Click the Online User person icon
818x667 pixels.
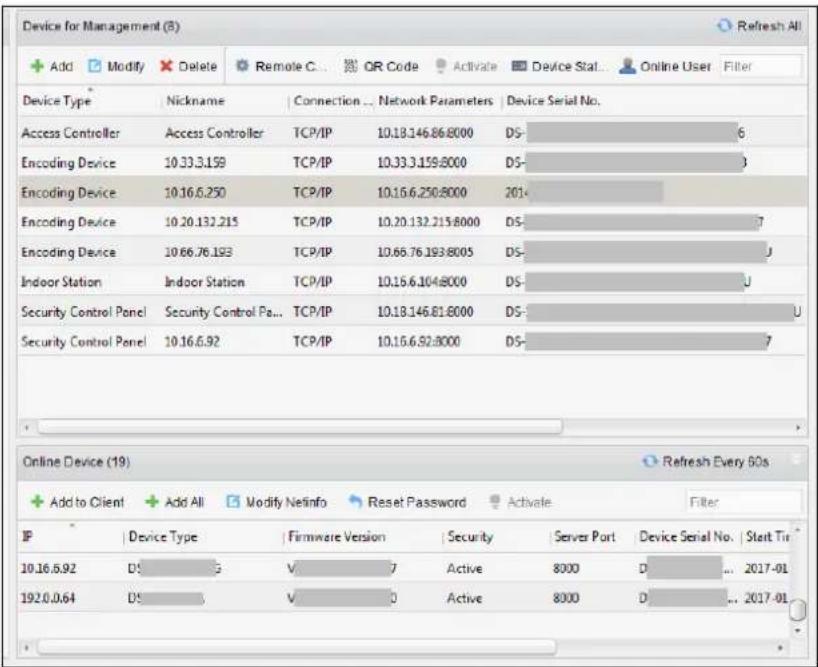coord(627,66)
